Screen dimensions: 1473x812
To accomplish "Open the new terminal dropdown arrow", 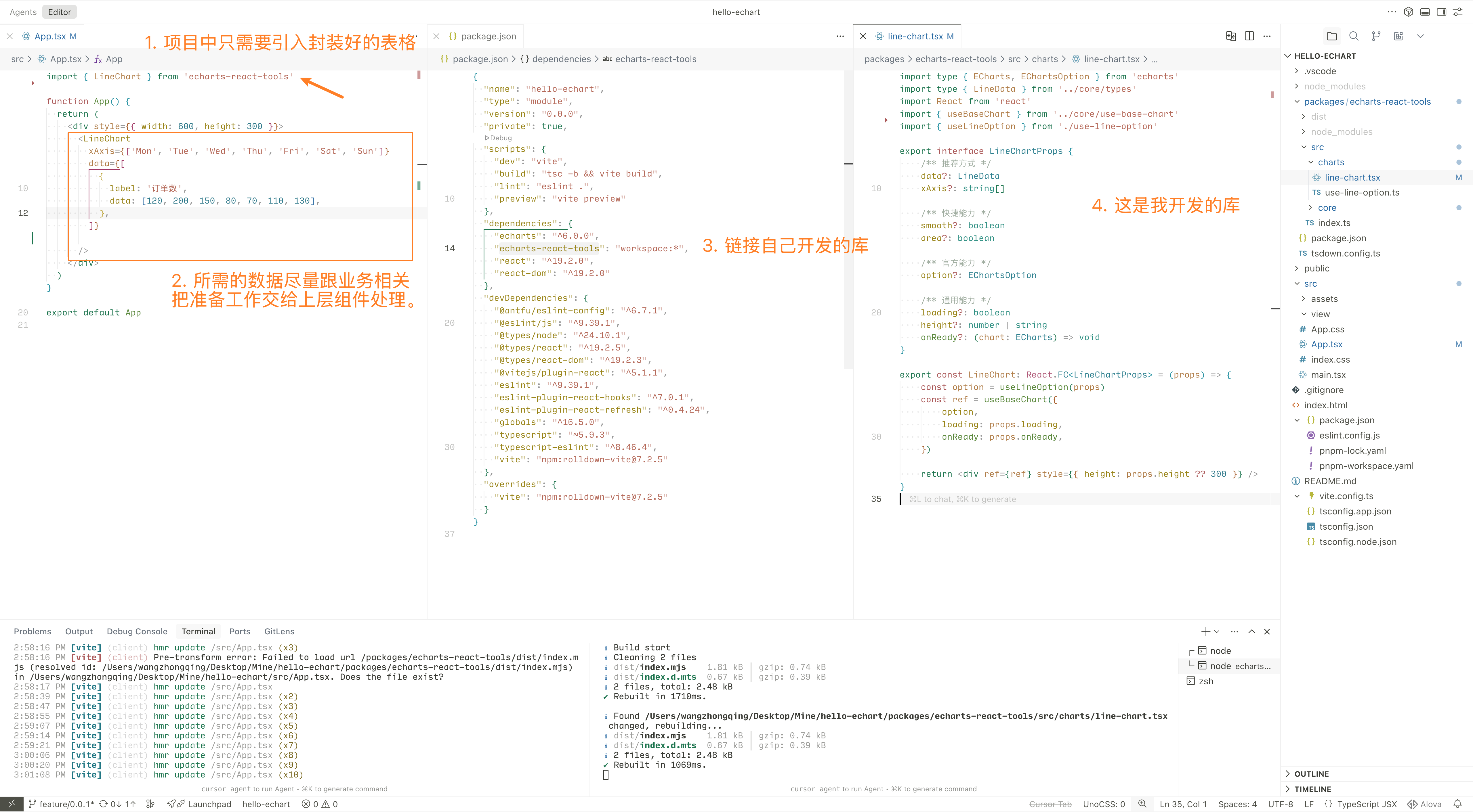I will coord(1217,631).
